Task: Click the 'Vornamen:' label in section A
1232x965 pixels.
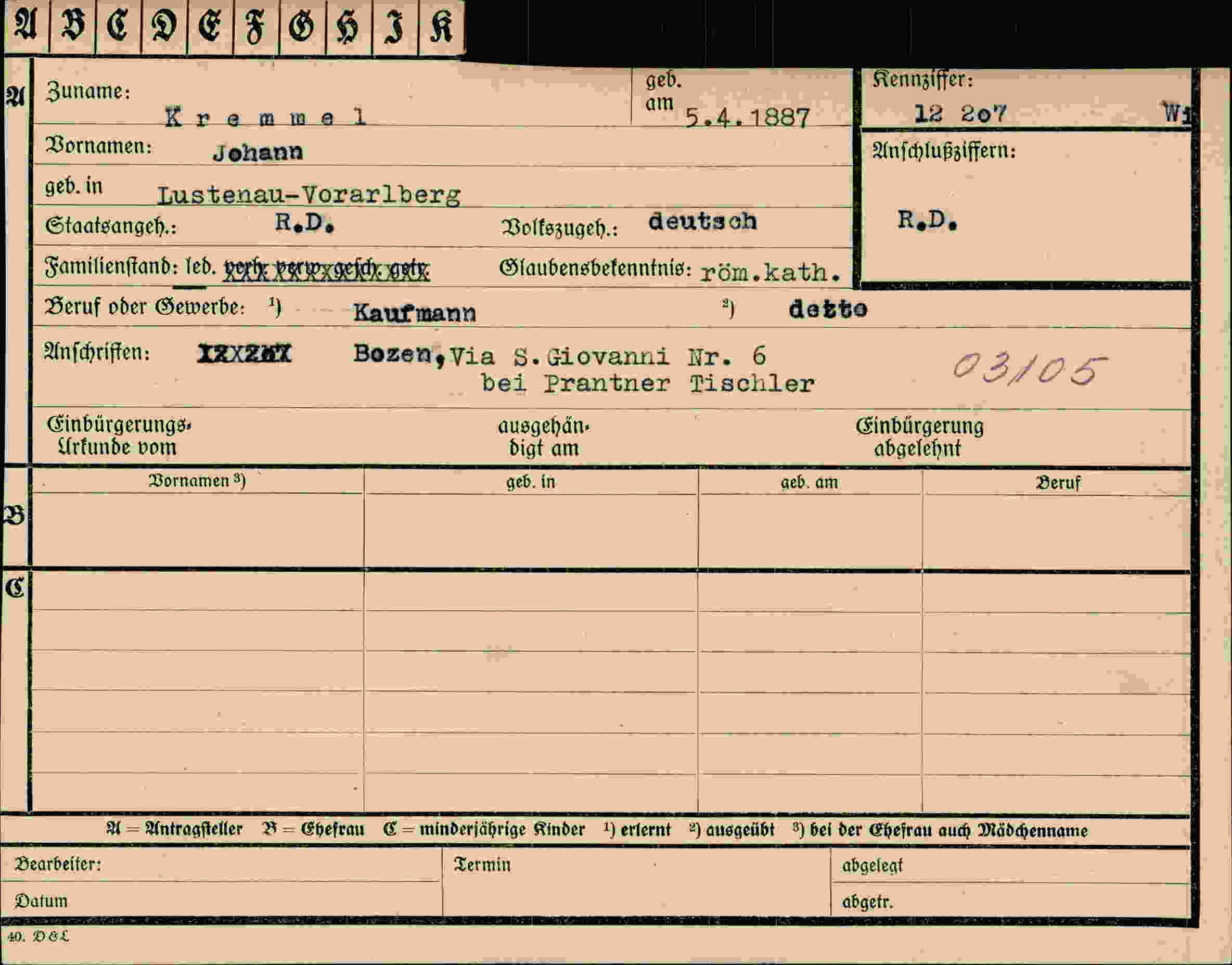Action: pos(98,146)
